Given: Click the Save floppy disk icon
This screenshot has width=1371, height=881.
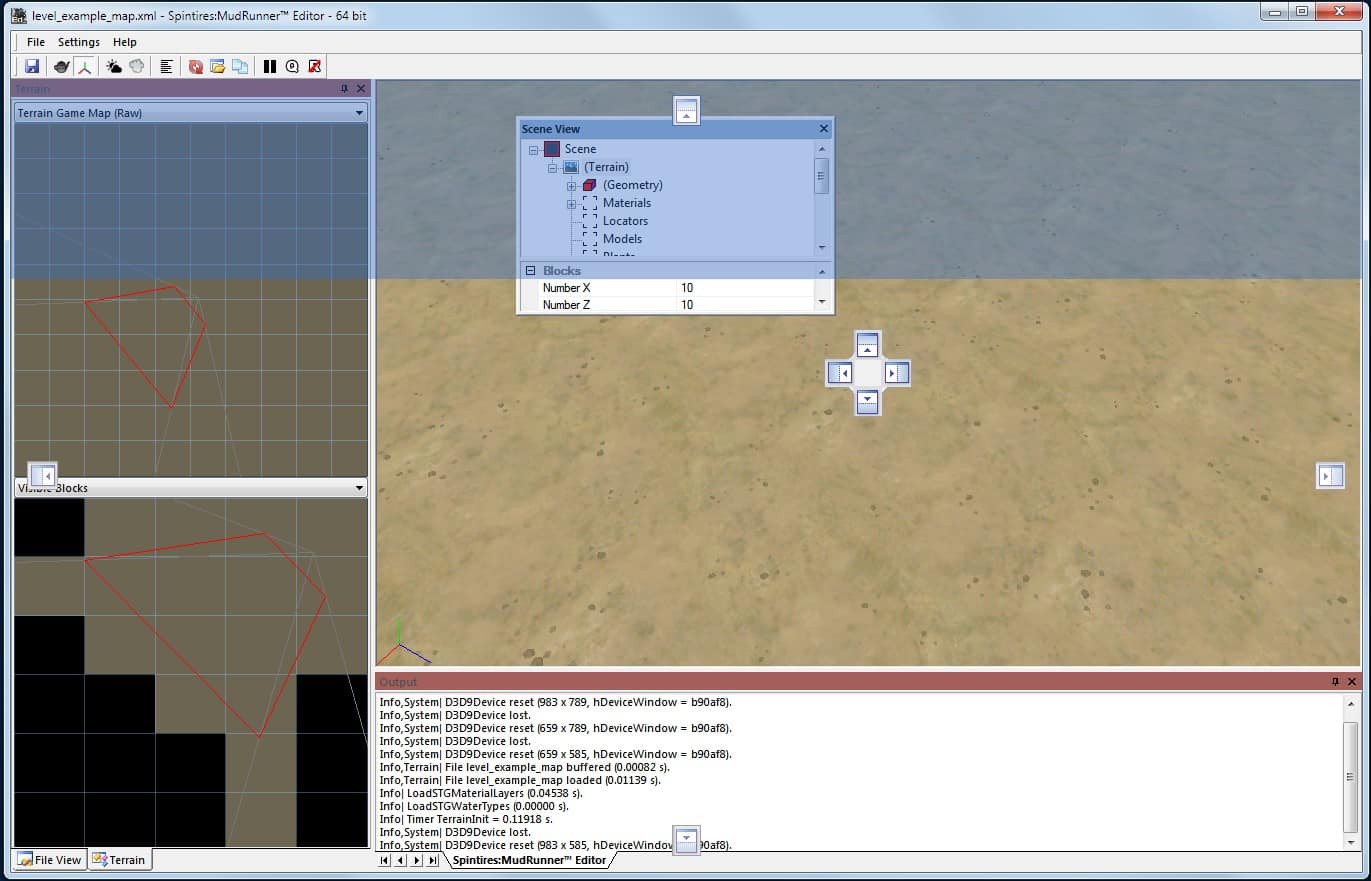Looking at the screenshot, I should click(x=32, y=67).
